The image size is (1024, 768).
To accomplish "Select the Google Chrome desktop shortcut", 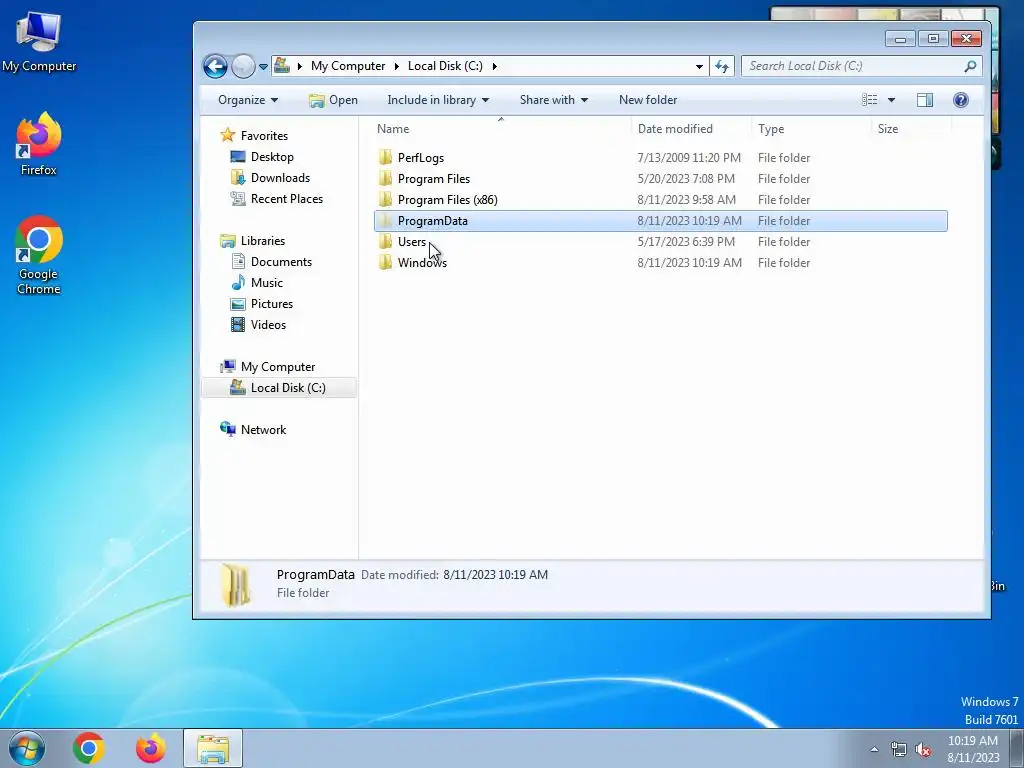I will [x=39, y=255].
